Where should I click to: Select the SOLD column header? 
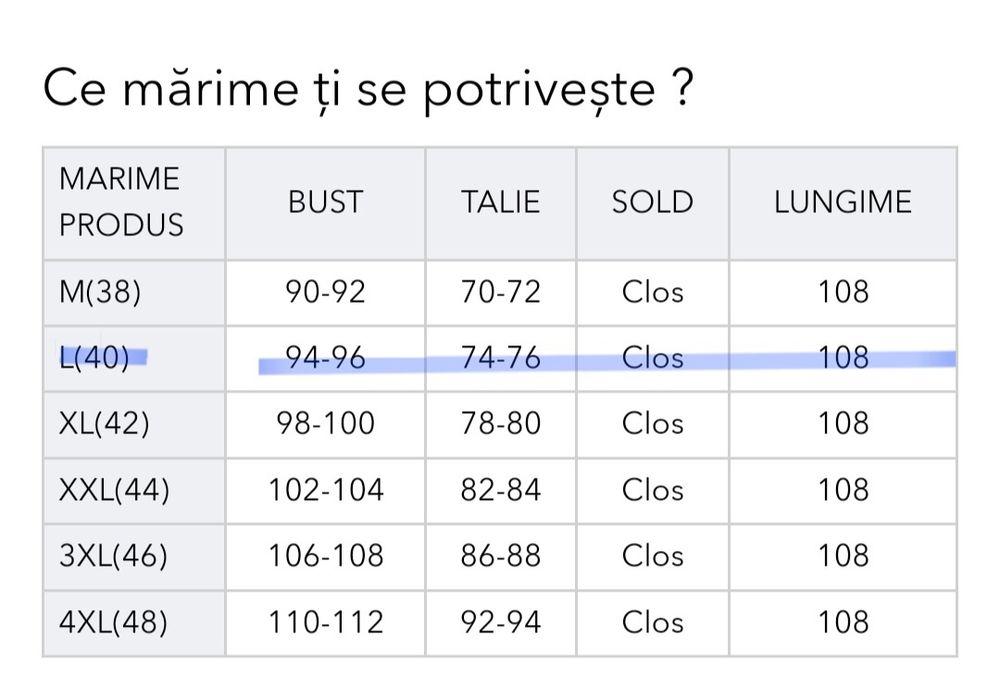[652, 202]
